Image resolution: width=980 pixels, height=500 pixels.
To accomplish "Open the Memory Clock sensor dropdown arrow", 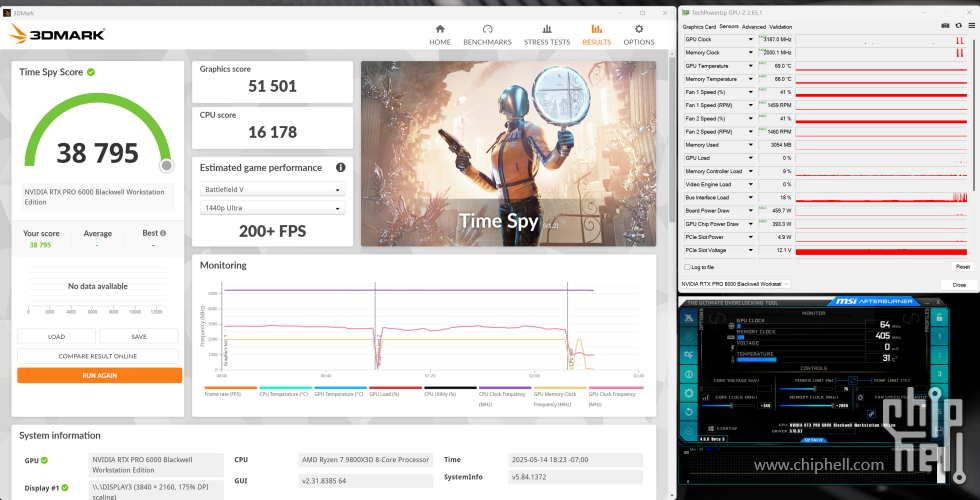I will click(x=751, y=52).
